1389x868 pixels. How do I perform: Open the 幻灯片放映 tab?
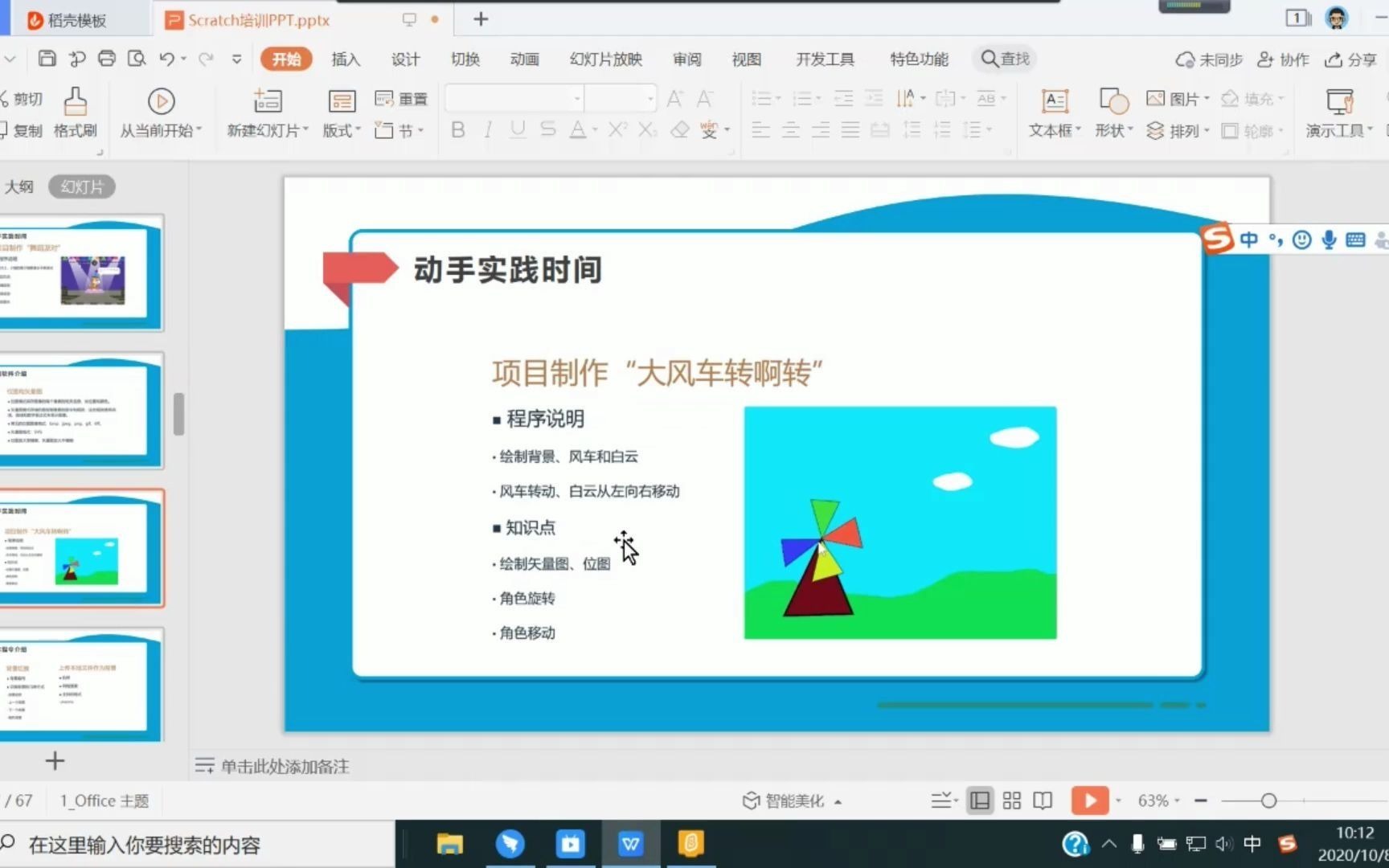tap(605, 59)
